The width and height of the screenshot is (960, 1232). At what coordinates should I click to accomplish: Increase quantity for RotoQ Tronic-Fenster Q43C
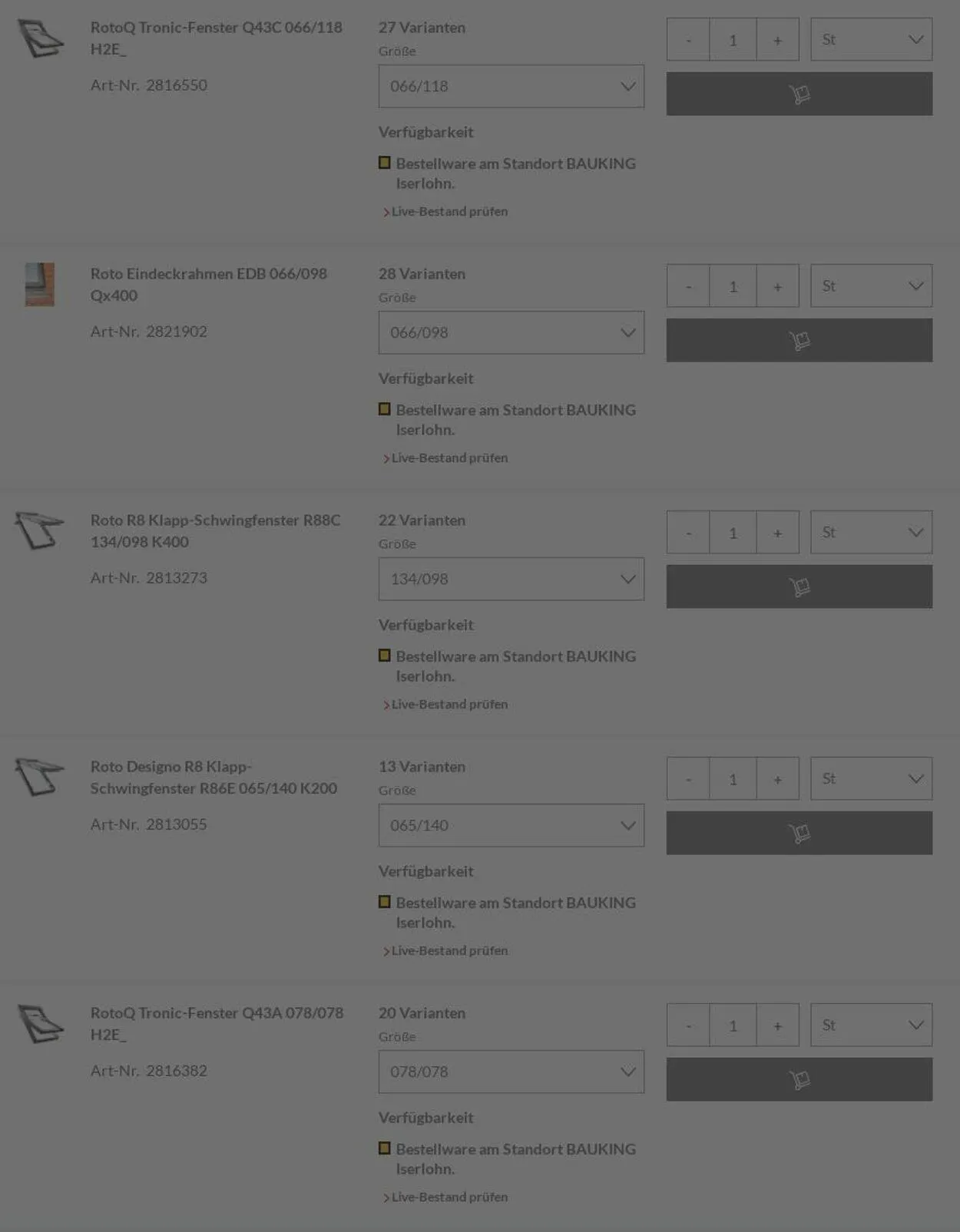[x=777, y=39]
